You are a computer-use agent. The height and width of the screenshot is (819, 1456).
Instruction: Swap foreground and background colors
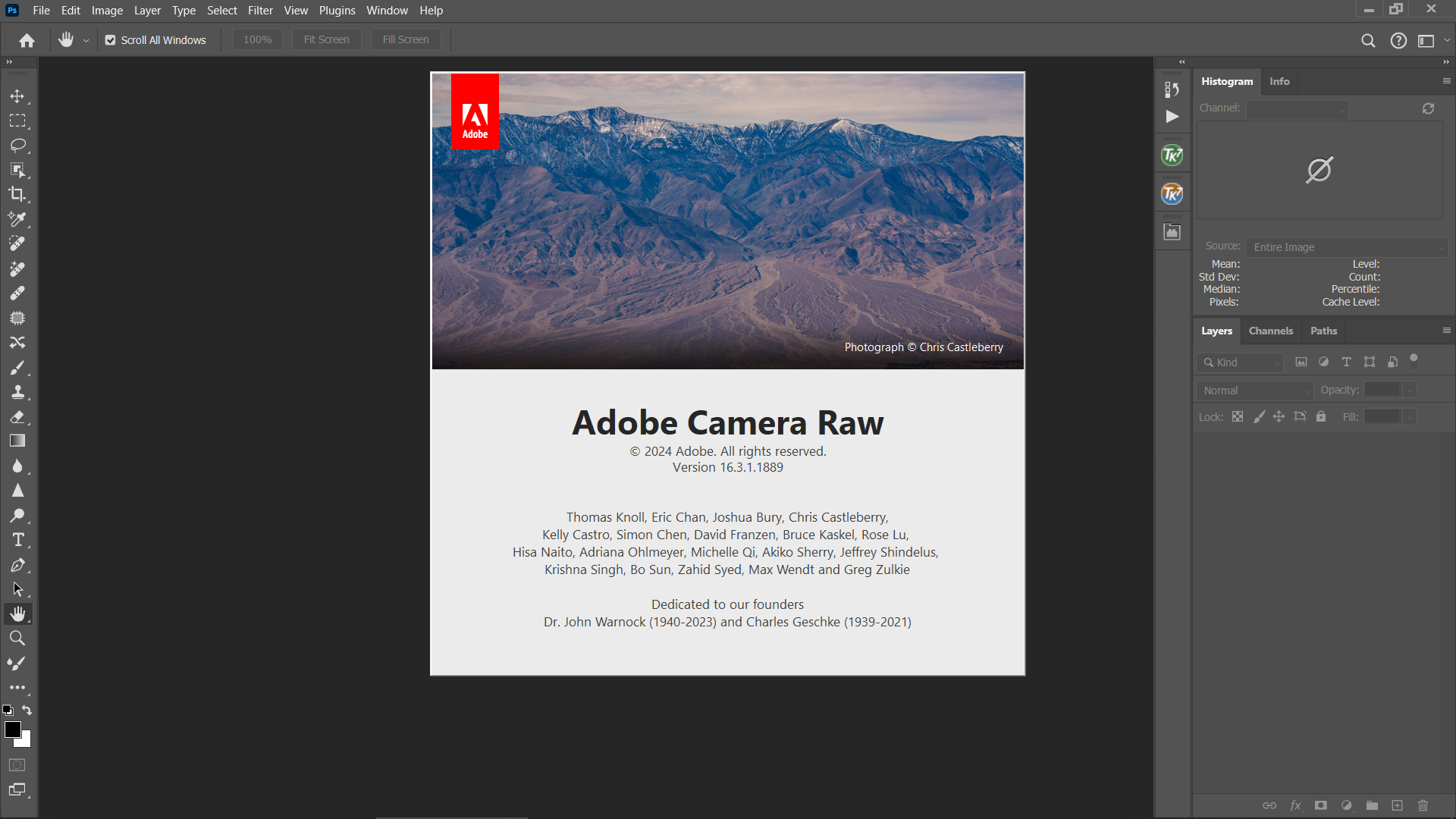tap(27, 711)
